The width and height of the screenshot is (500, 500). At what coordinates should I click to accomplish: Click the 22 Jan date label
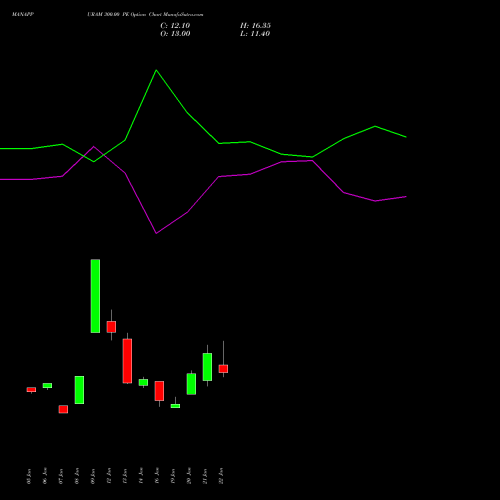click(x=221, y=476)
